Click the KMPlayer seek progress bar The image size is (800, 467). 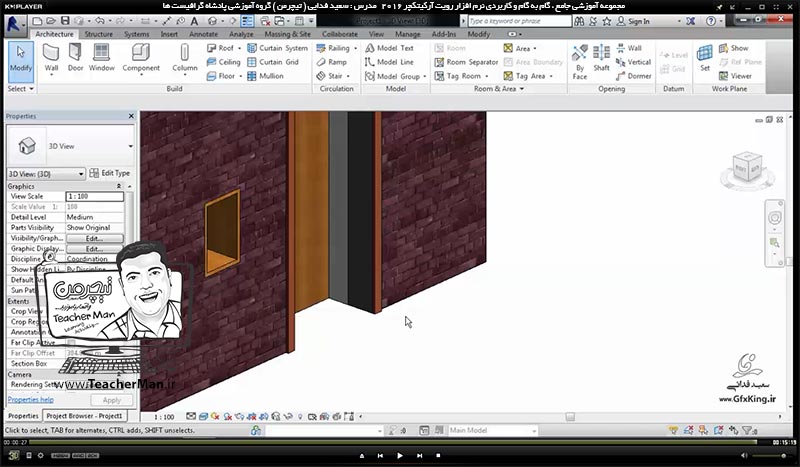(392, 442)
